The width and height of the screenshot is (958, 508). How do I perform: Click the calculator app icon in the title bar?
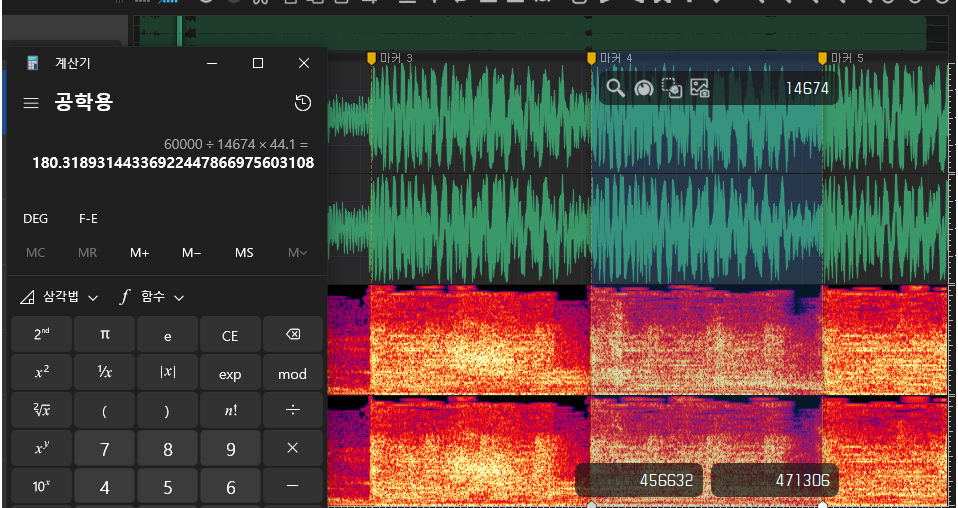pyautogui.click(x=32, y=63)
